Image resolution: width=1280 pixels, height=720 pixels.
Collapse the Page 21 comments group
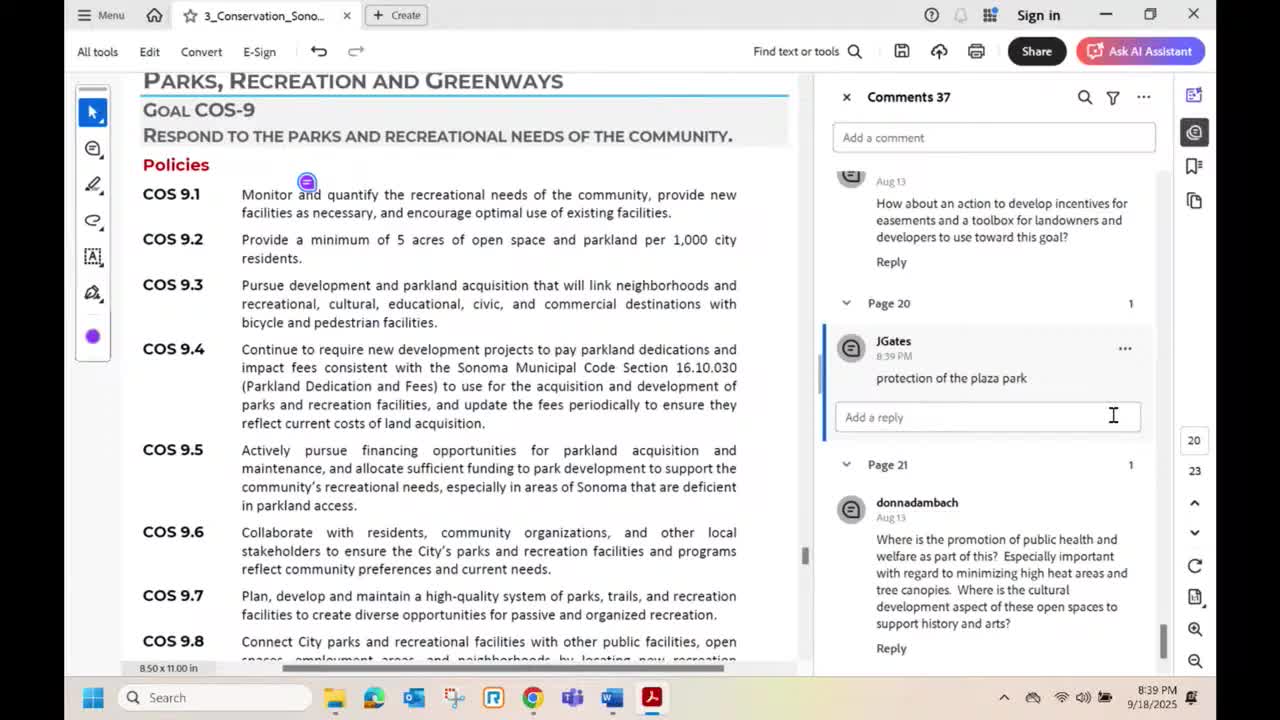tap(846, 464)
